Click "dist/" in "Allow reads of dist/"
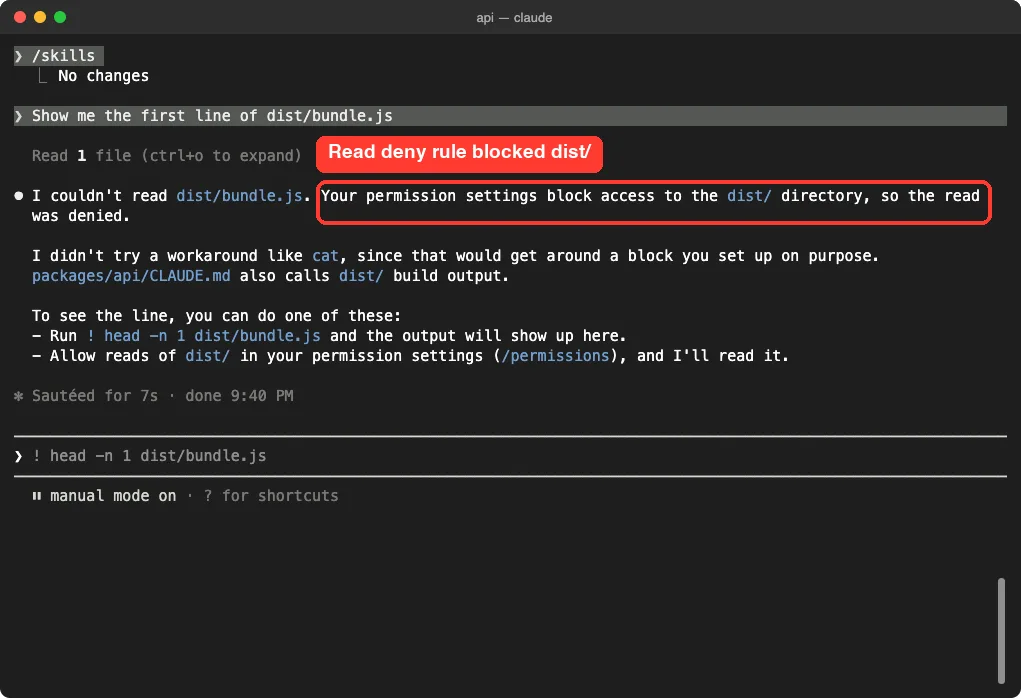The width and height of the screenshot is (1021, 698). [x=208, y=356]
